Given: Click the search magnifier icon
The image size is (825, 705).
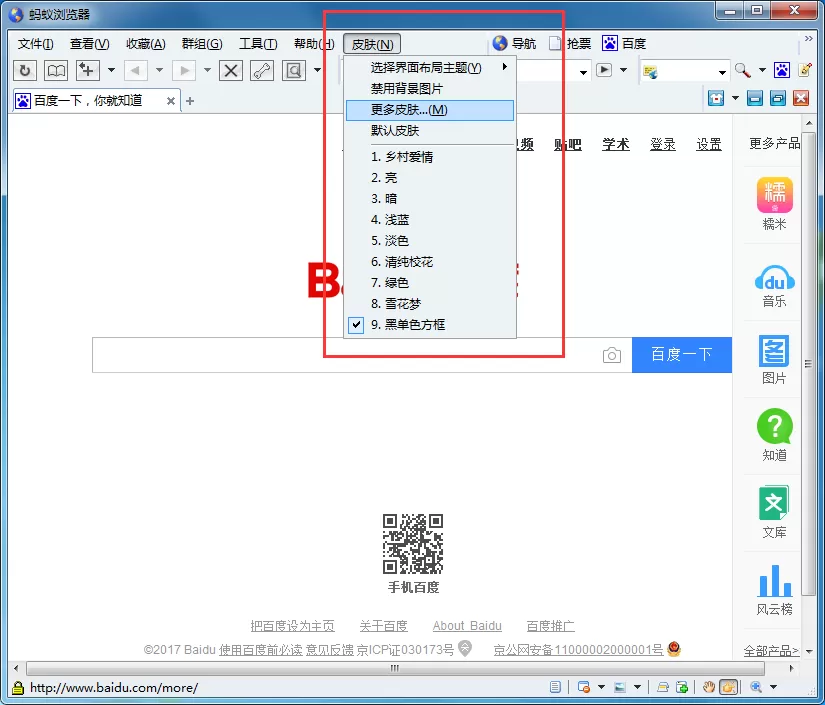Looking at the screenshot, I should (x=742, y=70).
